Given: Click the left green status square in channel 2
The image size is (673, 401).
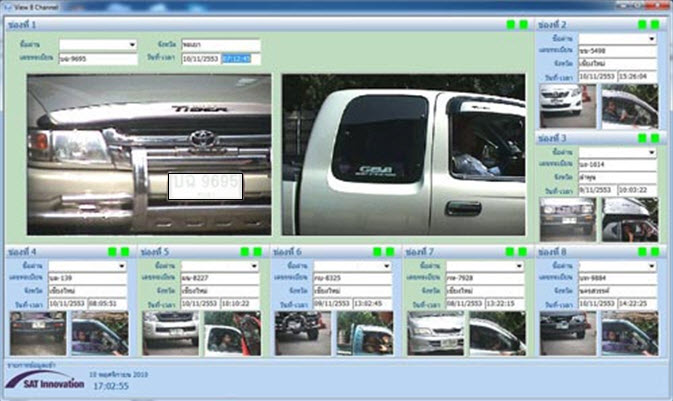Looking at the screenshot, I should 642,24.
